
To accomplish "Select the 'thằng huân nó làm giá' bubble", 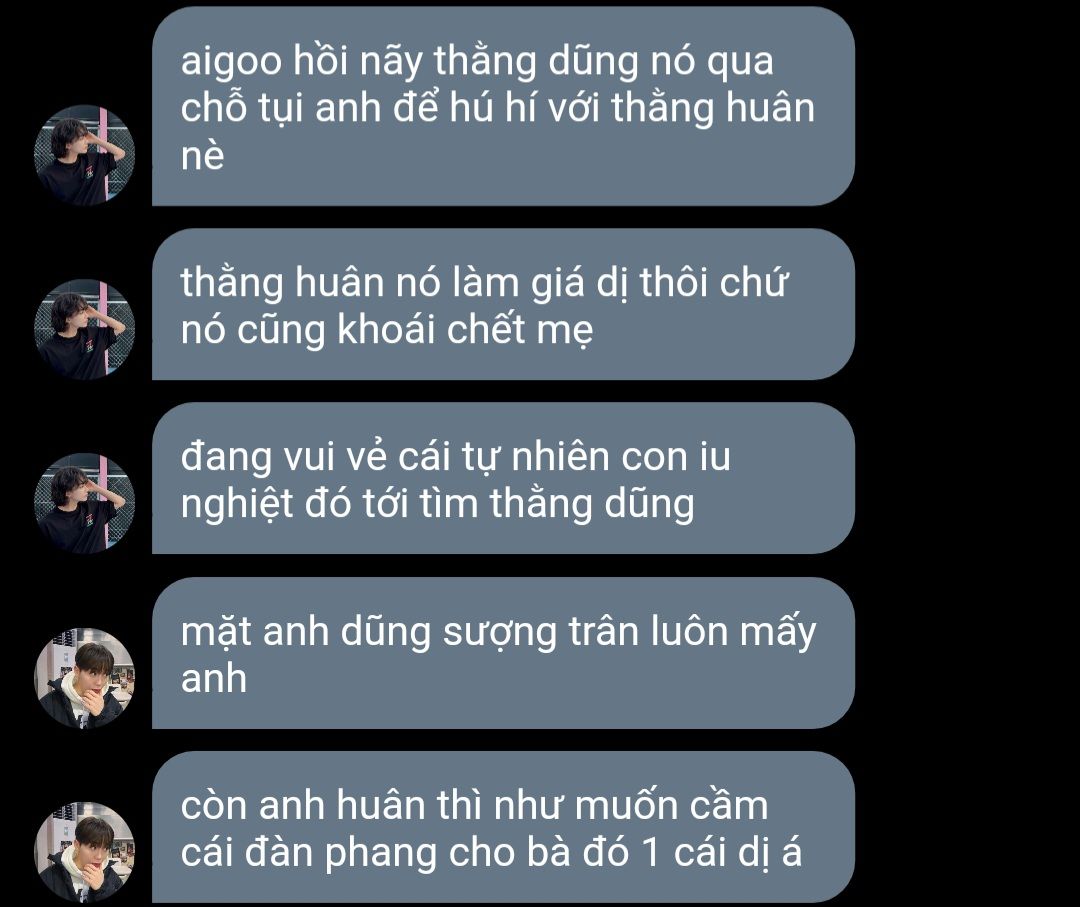I will (x=503, y=304).
